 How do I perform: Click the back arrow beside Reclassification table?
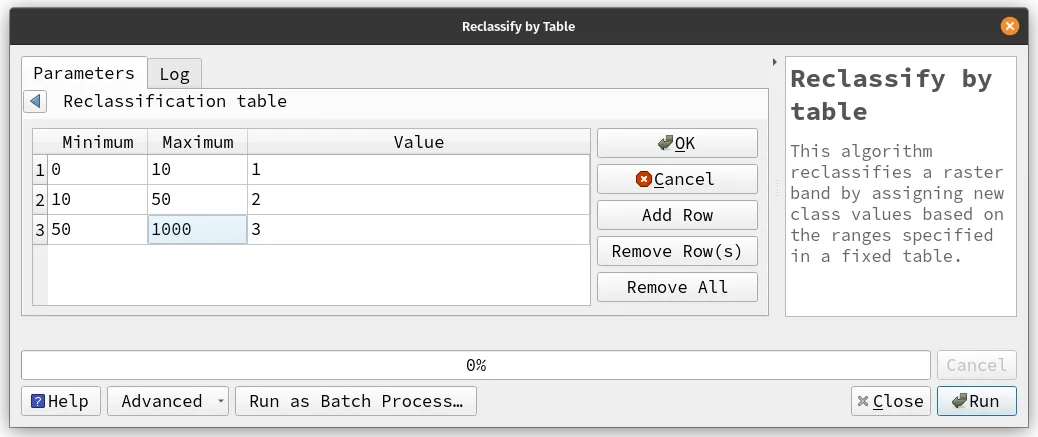coord(35,101)
